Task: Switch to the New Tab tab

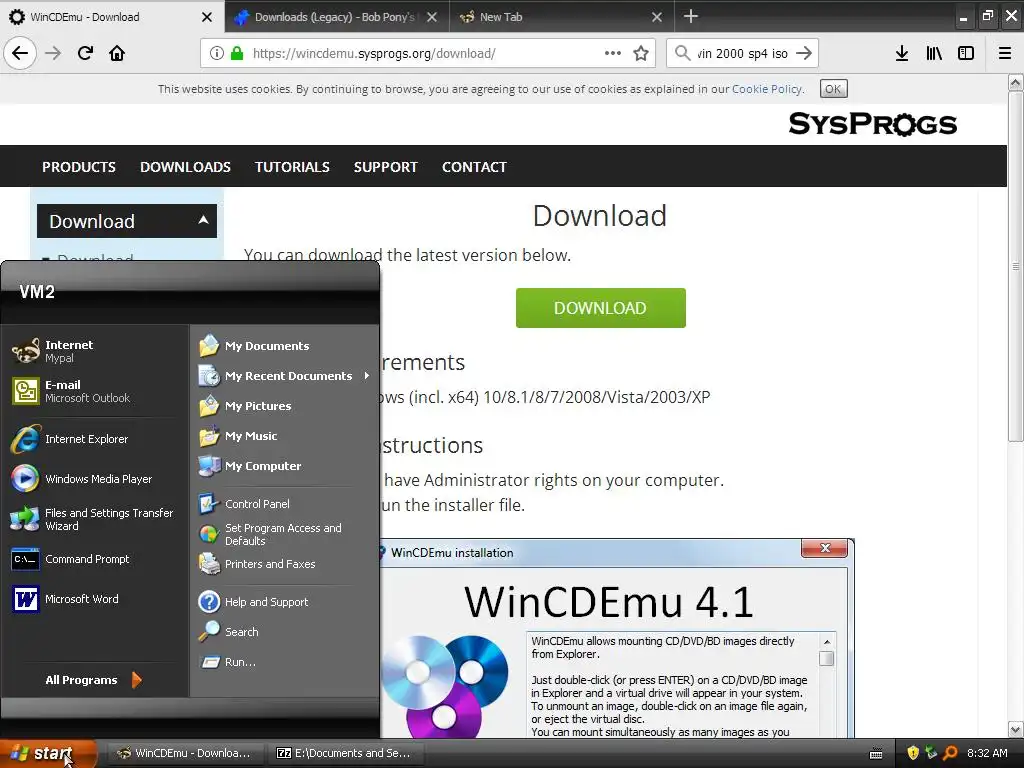Action: [562, 17]
